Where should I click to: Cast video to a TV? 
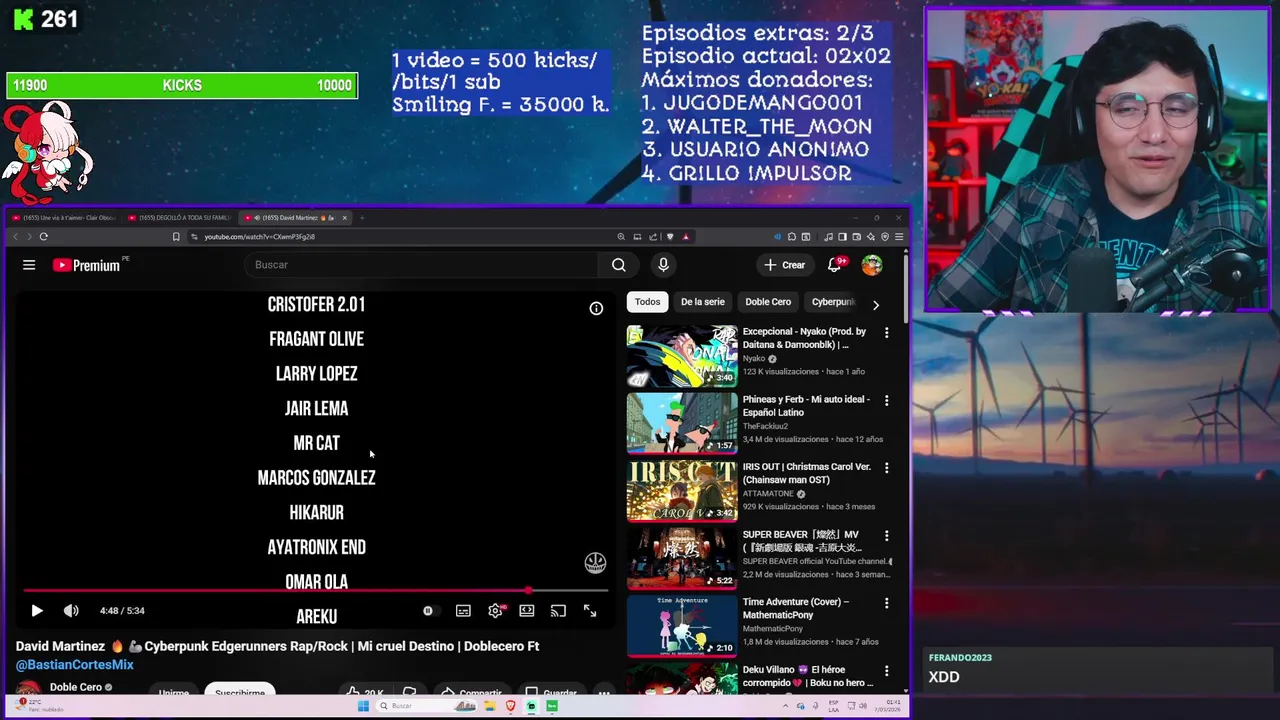pyautogui.click(x=558, y=611)
